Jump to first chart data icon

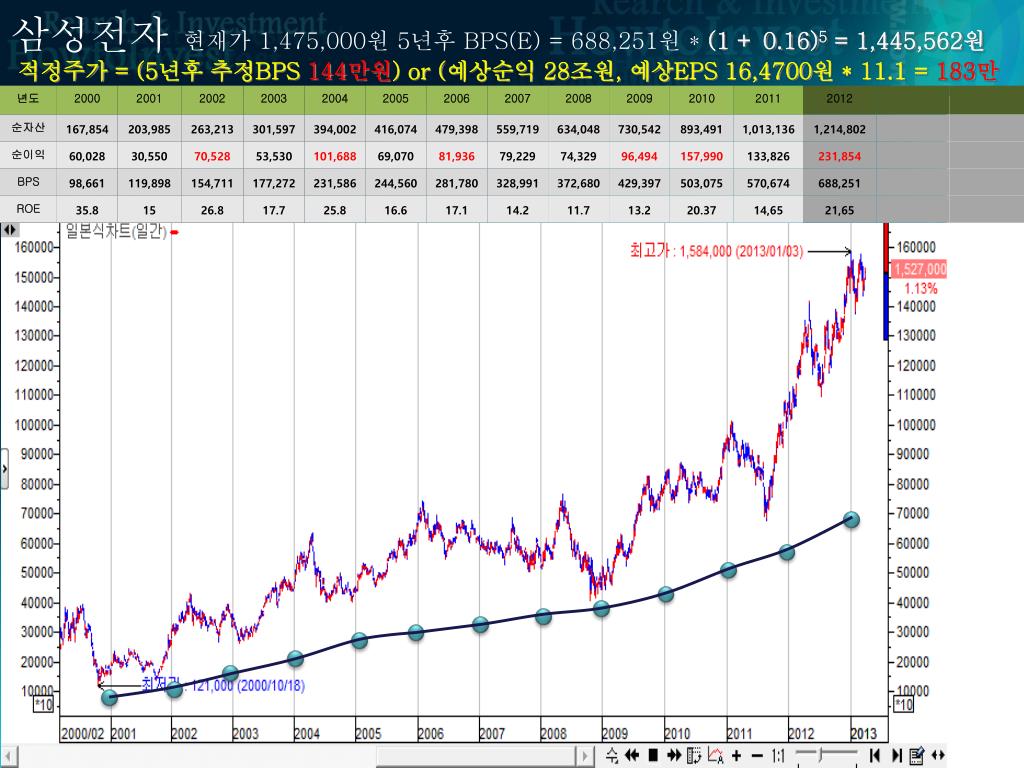pos(874,756)
